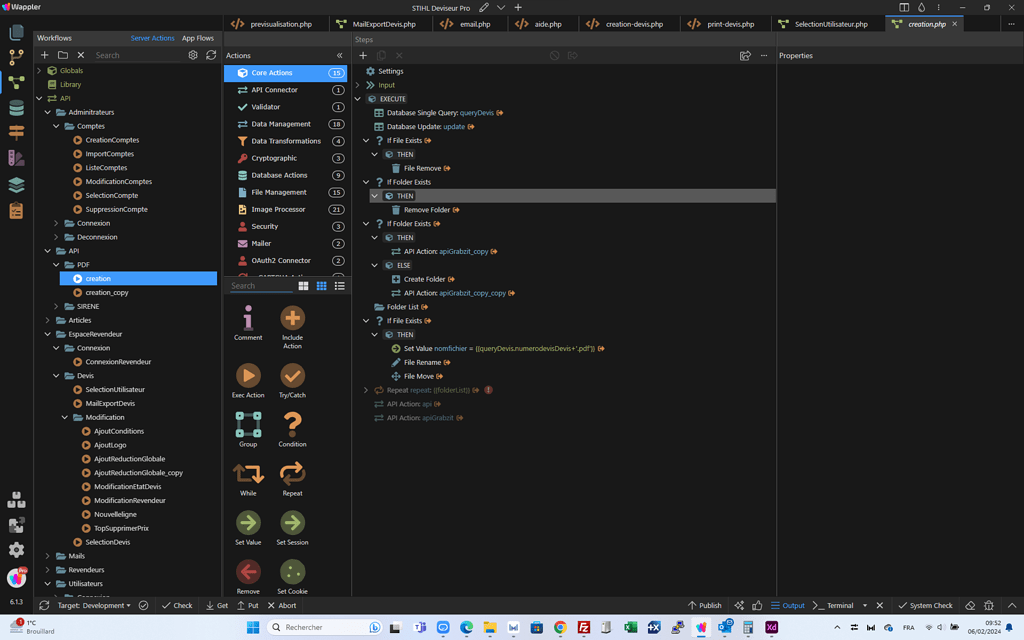Switch actions palette to list view
The width and height of the screenshot is (1024, 640).
[339, 286]
